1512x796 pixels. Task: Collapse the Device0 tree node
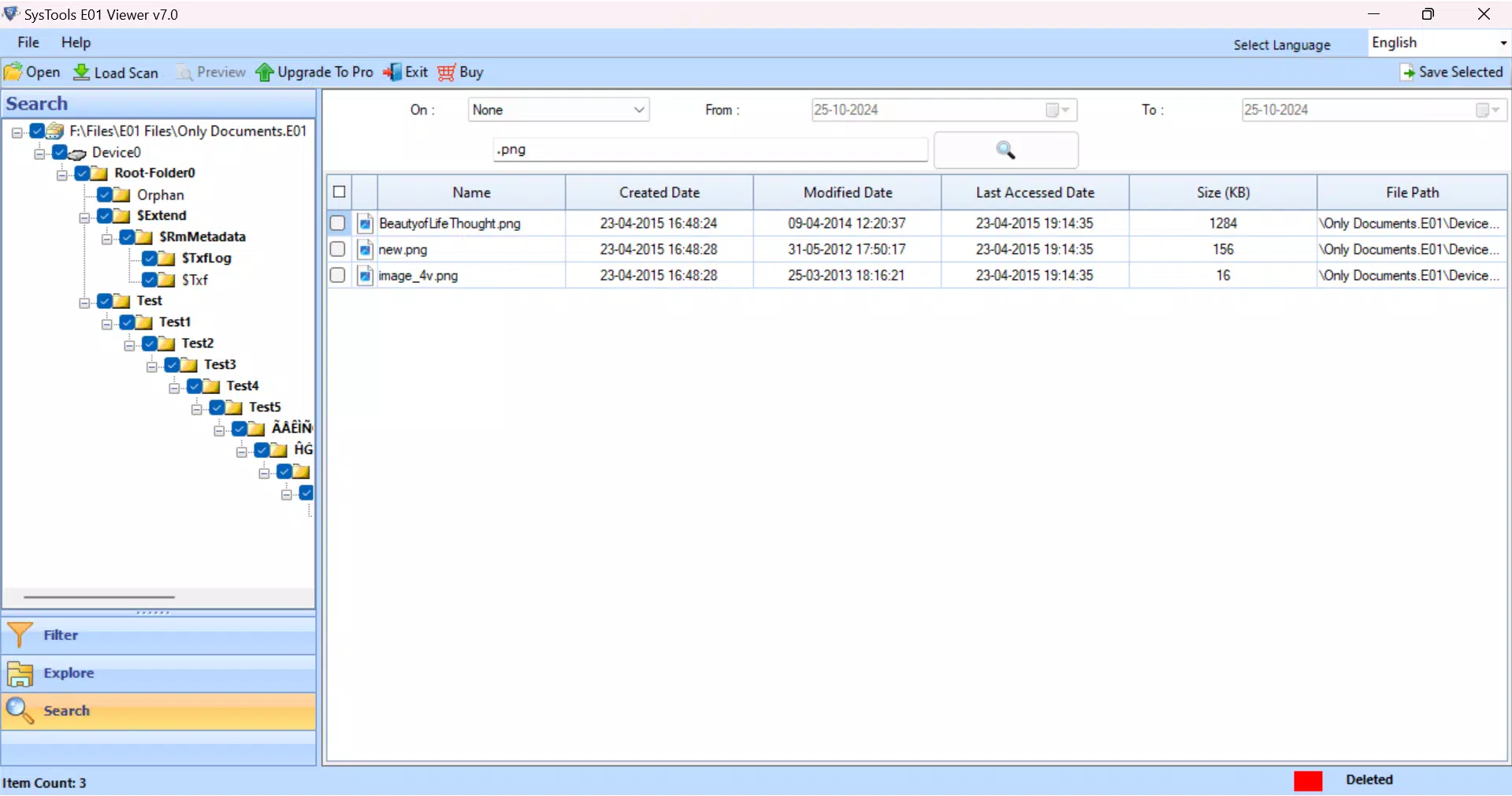tap(39, 153)
